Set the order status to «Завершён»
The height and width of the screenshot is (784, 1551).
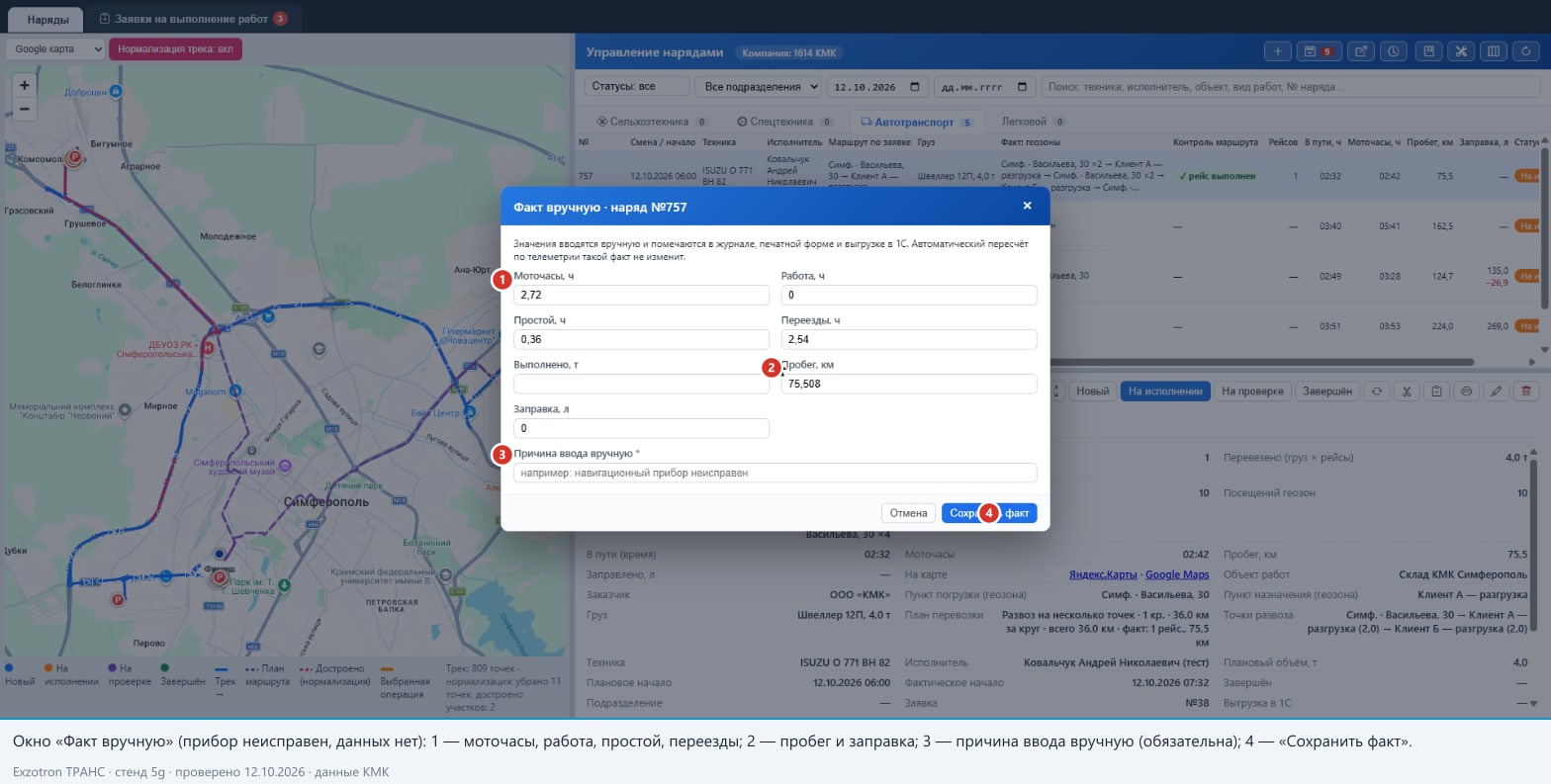pyautogui.click(x=1326, y=392)
